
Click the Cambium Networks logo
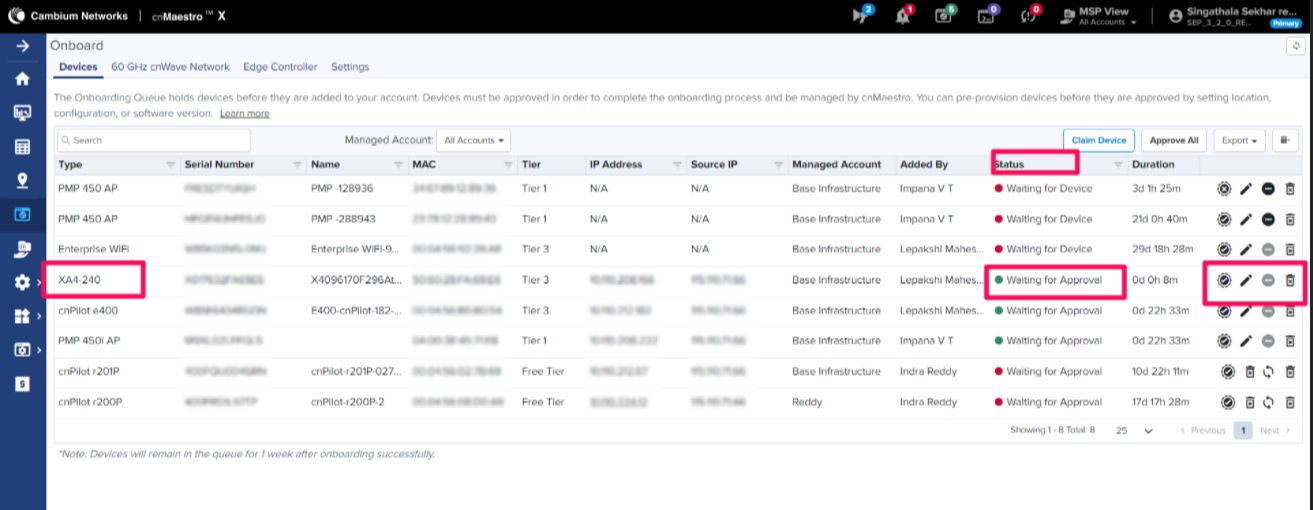(68, 16)
